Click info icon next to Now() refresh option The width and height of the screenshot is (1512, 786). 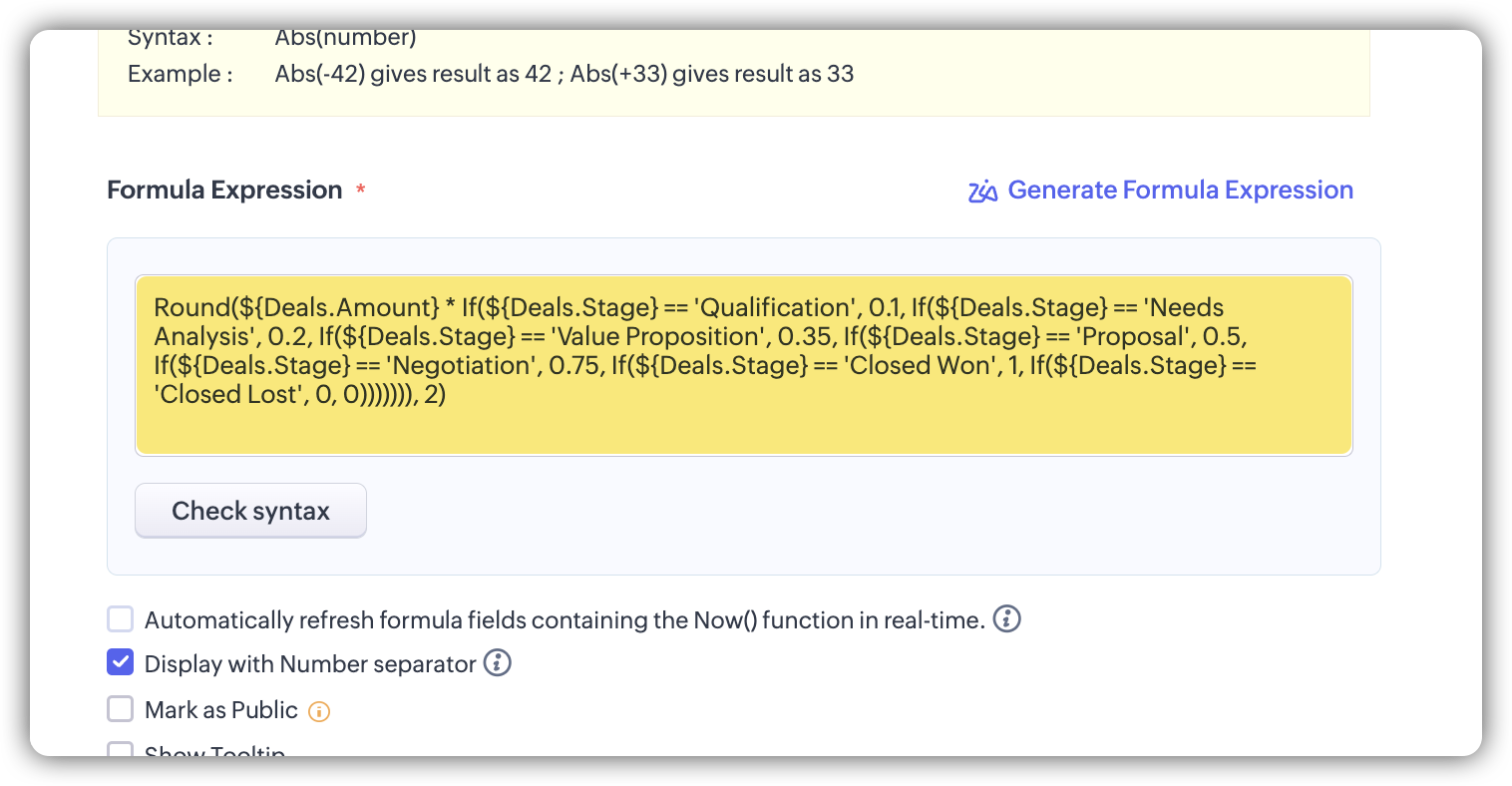click(1007, 619)
